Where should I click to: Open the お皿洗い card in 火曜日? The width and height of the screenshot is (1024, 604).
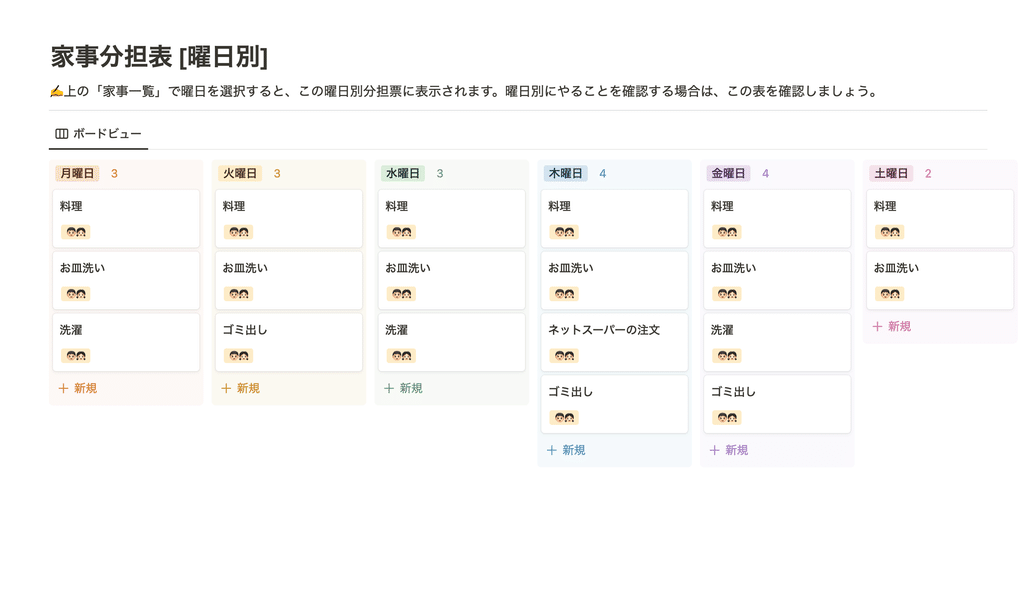(x=289, y=281)
